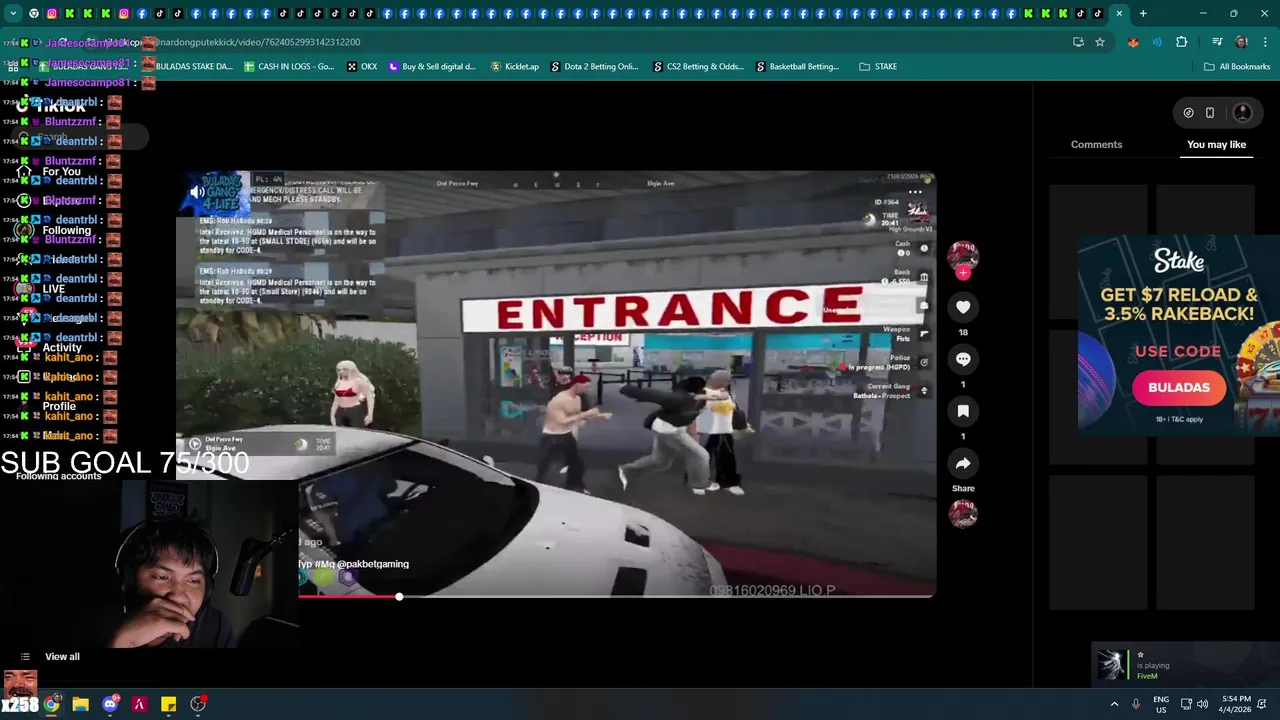Click the BULADAS button on Stake ad
The image size is (1280, 720).
pos(1179,387)
